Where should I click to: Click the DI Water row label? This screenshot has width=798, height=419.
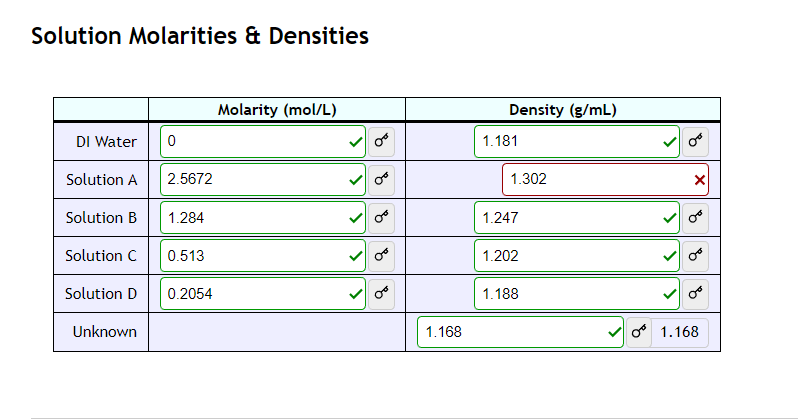[x=106, y=142]
